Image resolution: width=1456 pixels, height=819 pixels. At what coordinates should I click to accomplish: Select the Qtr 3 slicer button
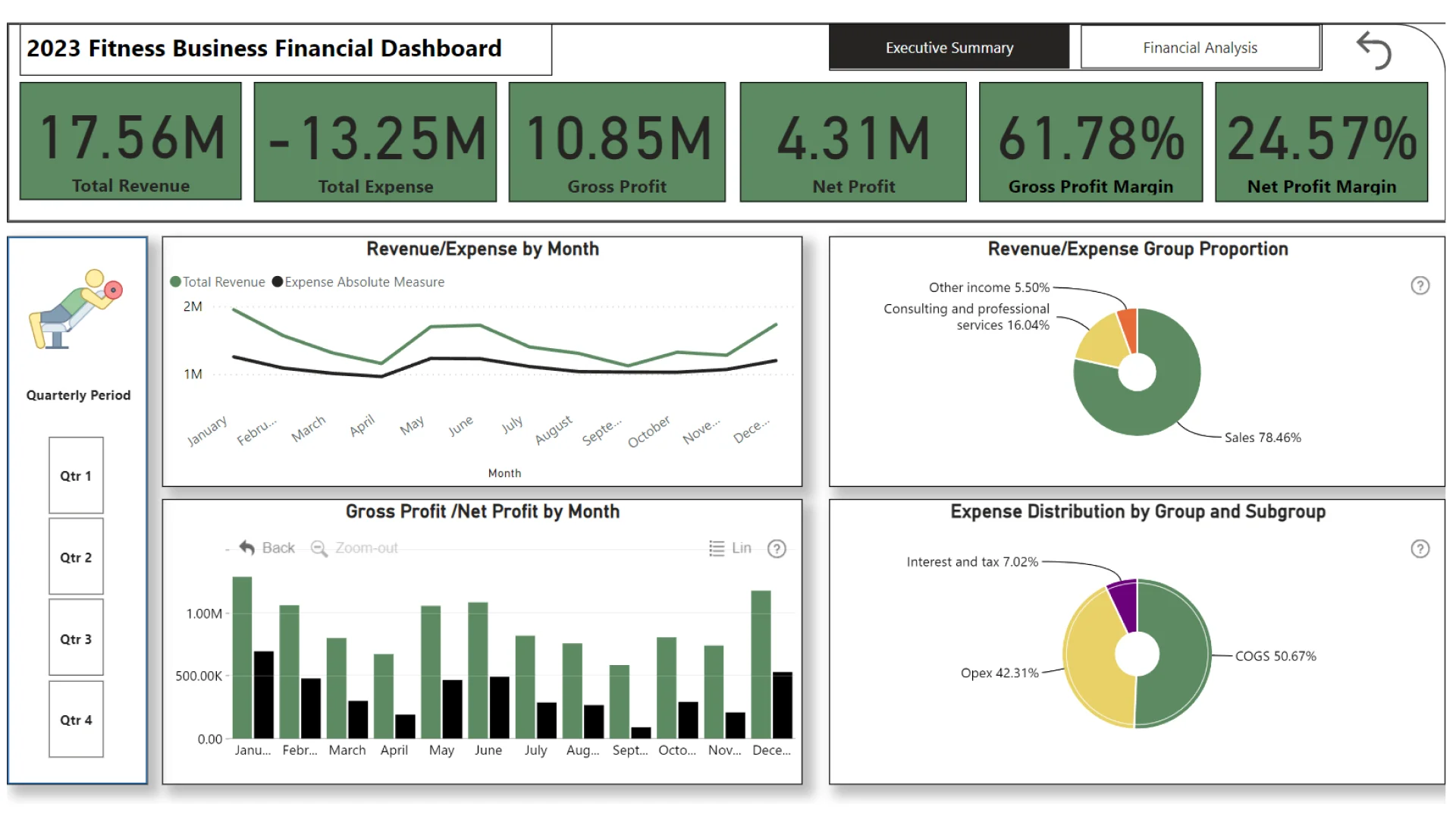[x=76, y=638]
